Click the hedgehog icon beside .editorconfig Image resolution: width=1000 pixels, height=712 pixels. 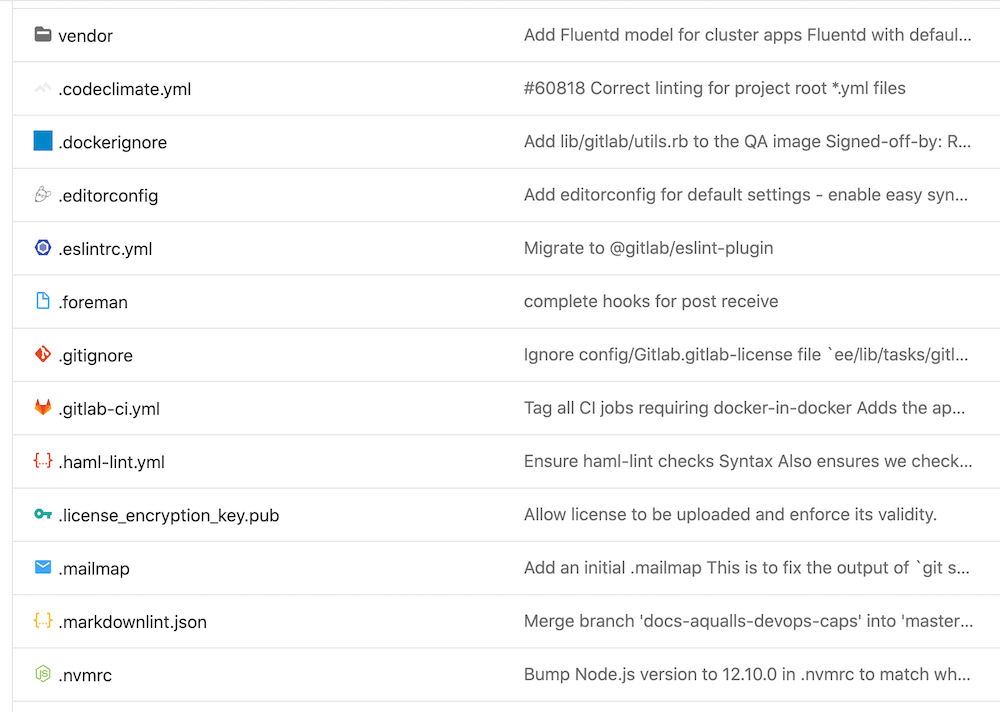(42, 195)
